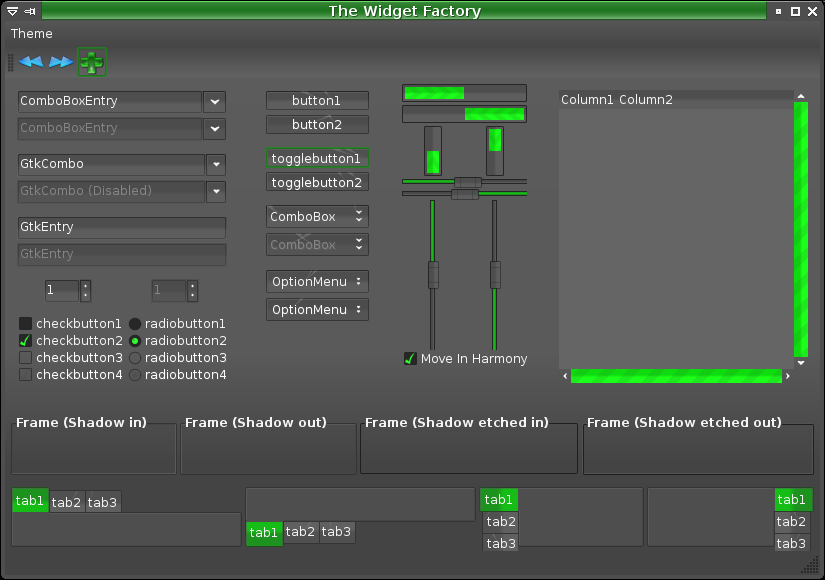Screen dimensions: 825x580
Task: Open the upper OptionMenu dropdown
Action: 317,282
